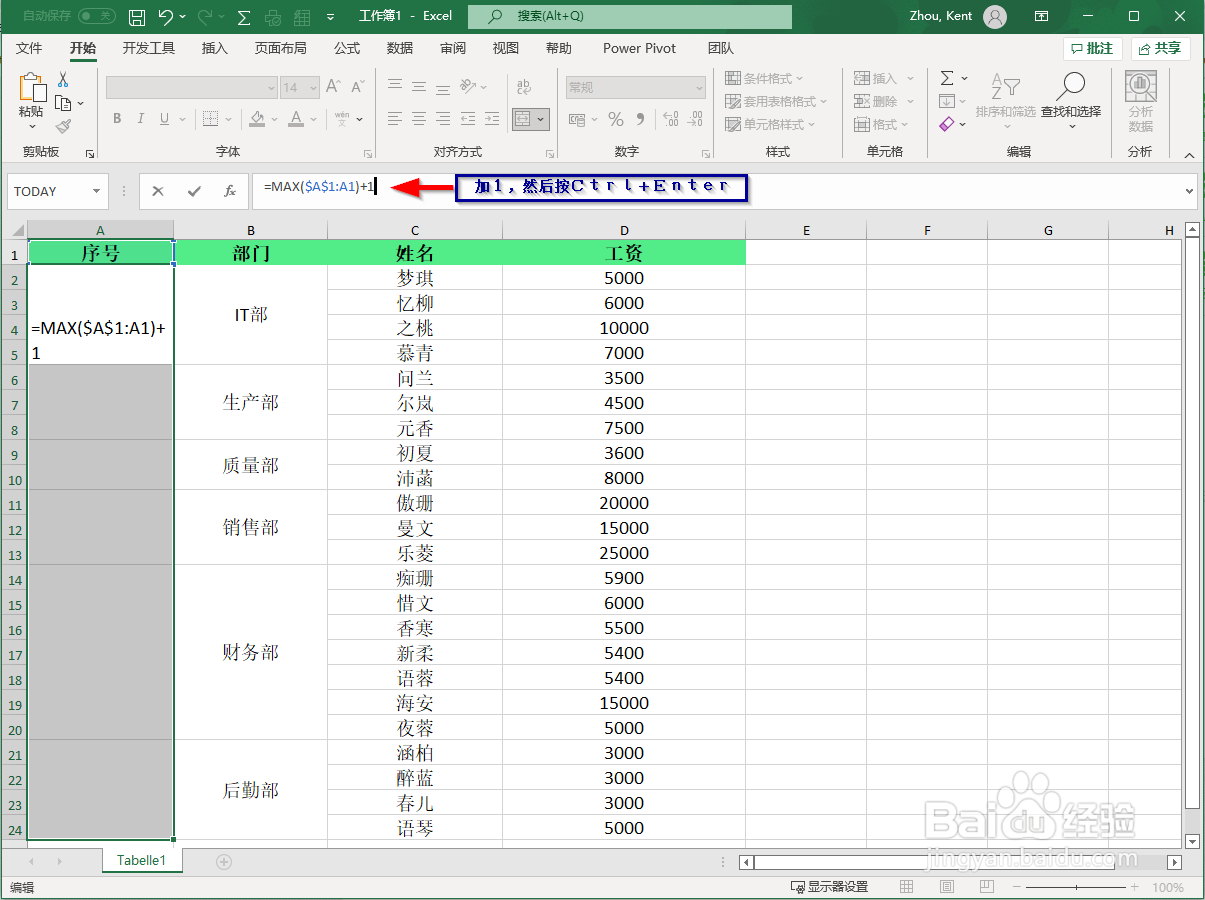Click the Decrease Decimal icon

695,119
